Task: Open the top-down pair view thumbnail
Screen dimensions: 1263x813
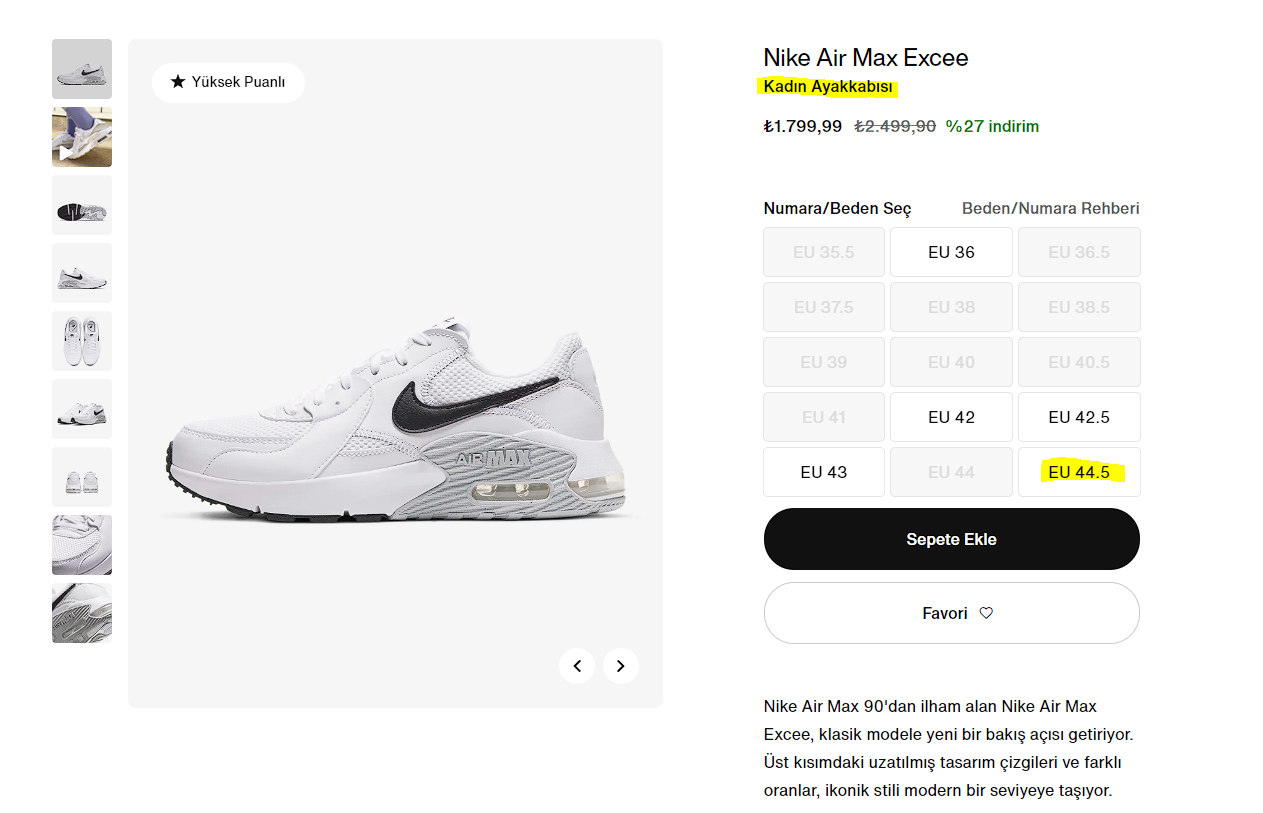Action: coord(82,341)
